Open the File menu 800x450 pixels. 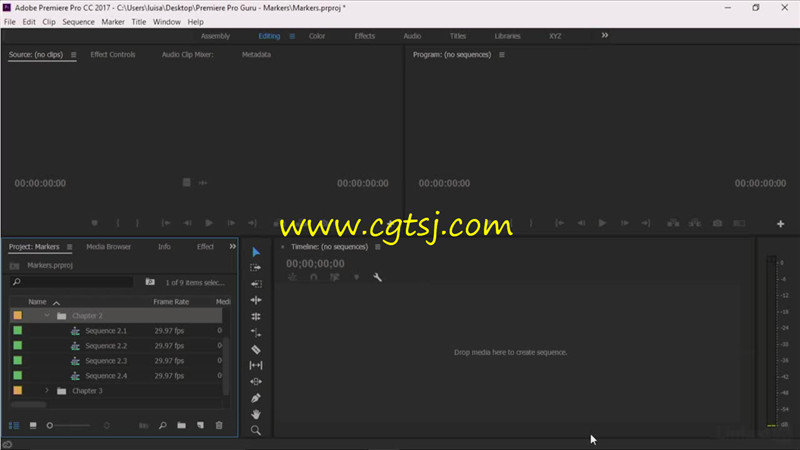[x=10, y=22]
